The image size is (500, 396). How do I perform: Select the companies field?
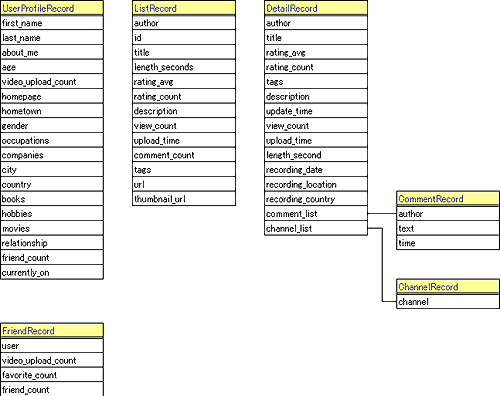coord(52,155)
